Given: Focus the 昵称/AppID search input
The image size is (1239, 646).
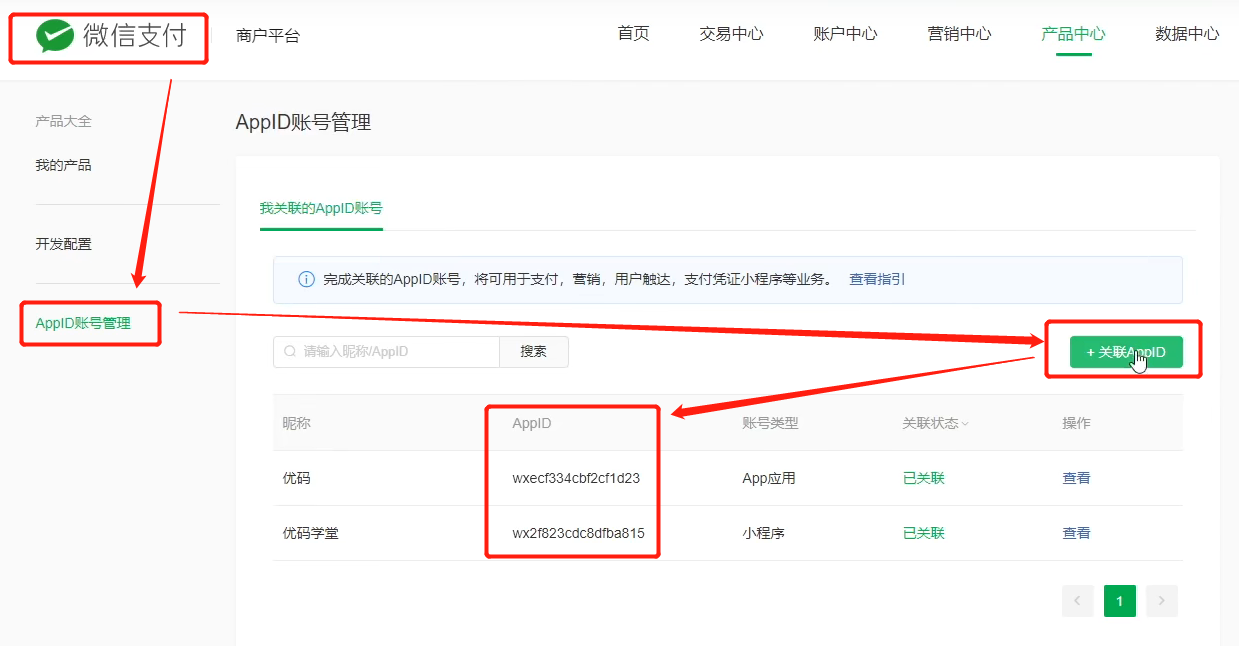Looking at the screenshot, I should point(386,352).
